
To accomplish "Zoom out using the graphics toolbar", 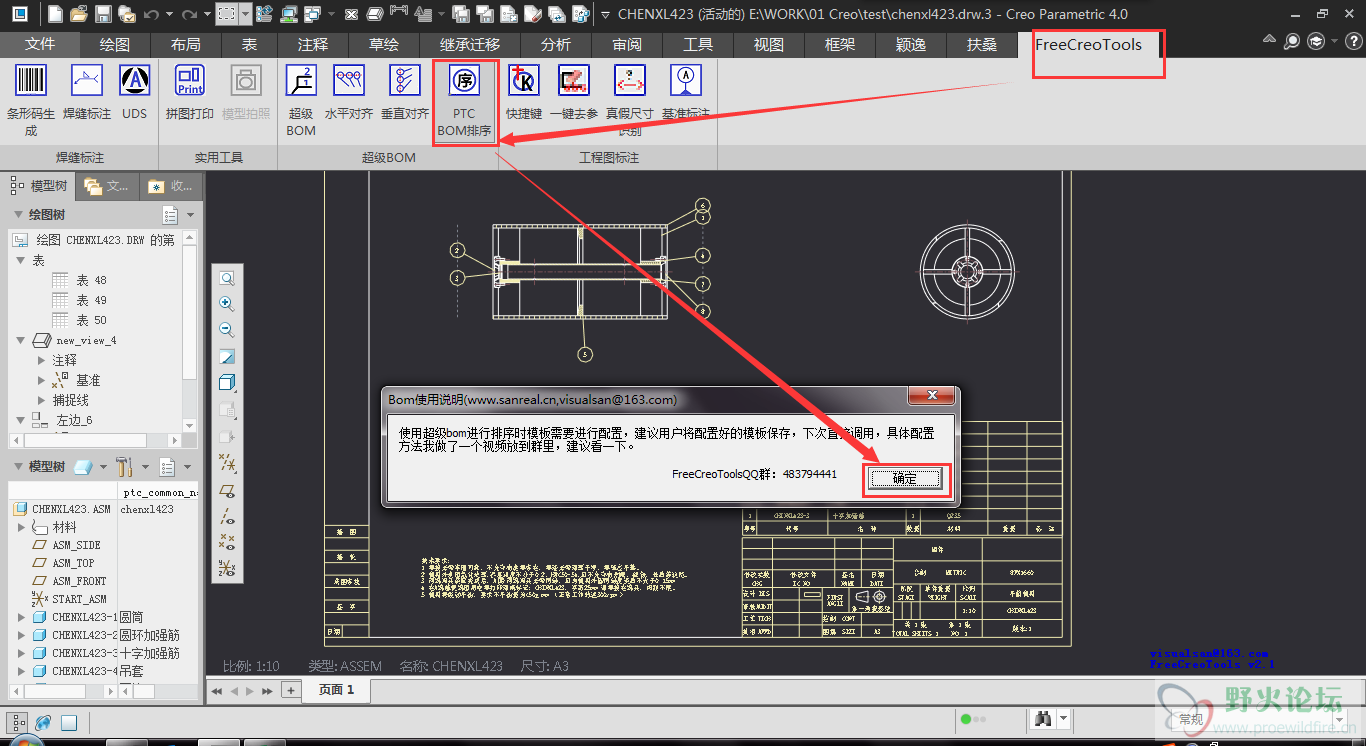I will (x=227, y=330).
